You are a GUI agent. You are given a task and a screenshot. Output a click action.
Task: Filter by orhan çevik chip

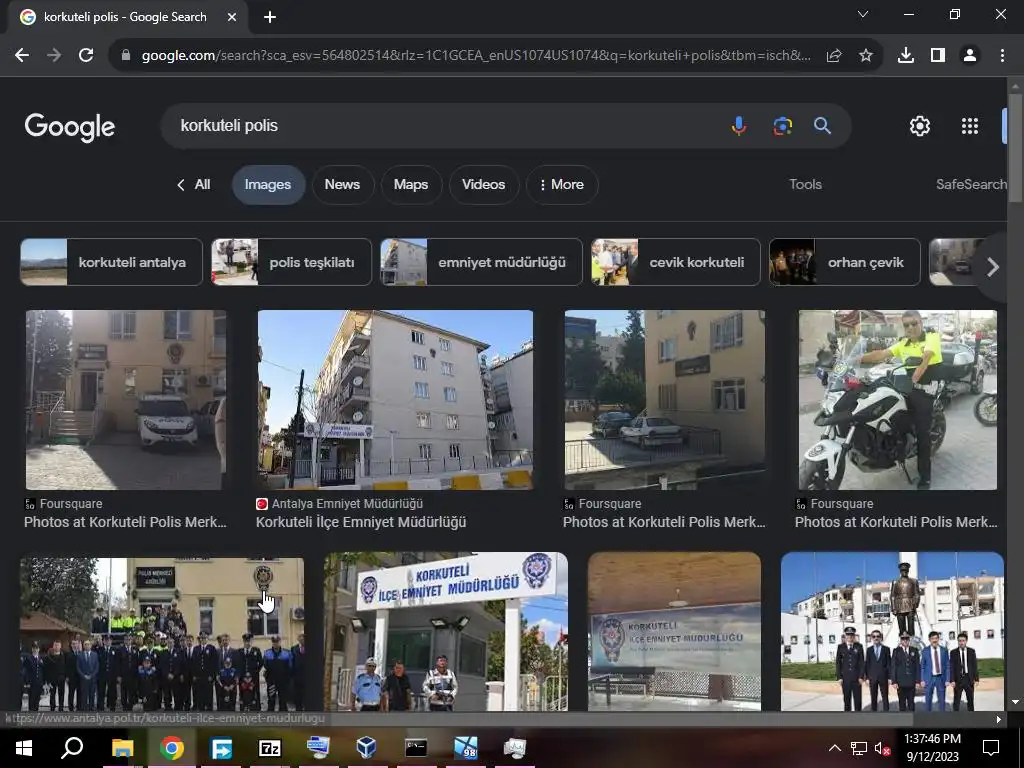pos(844,262)
